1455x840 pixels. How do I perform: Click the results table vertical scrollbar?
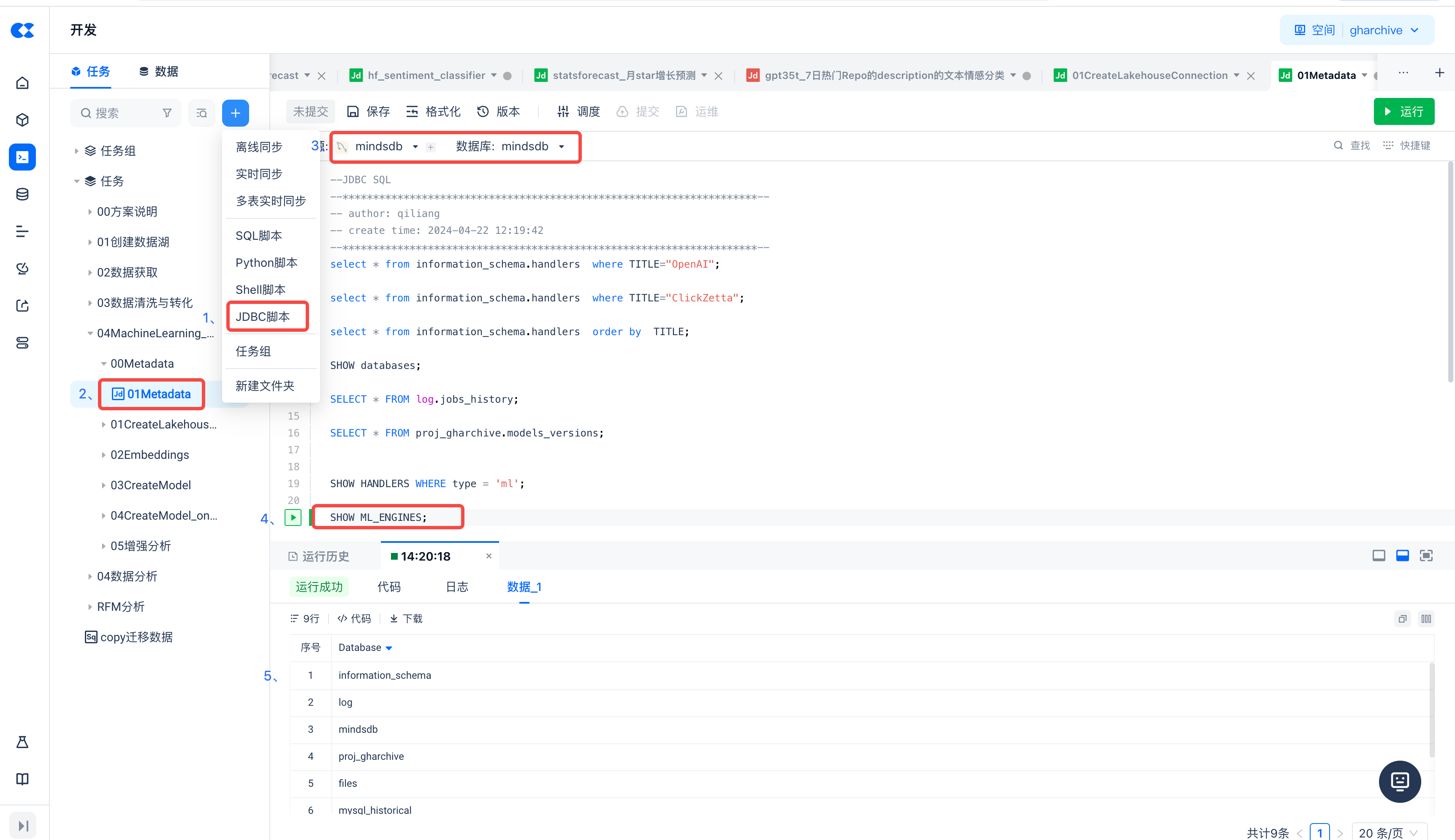point(1431,710)
